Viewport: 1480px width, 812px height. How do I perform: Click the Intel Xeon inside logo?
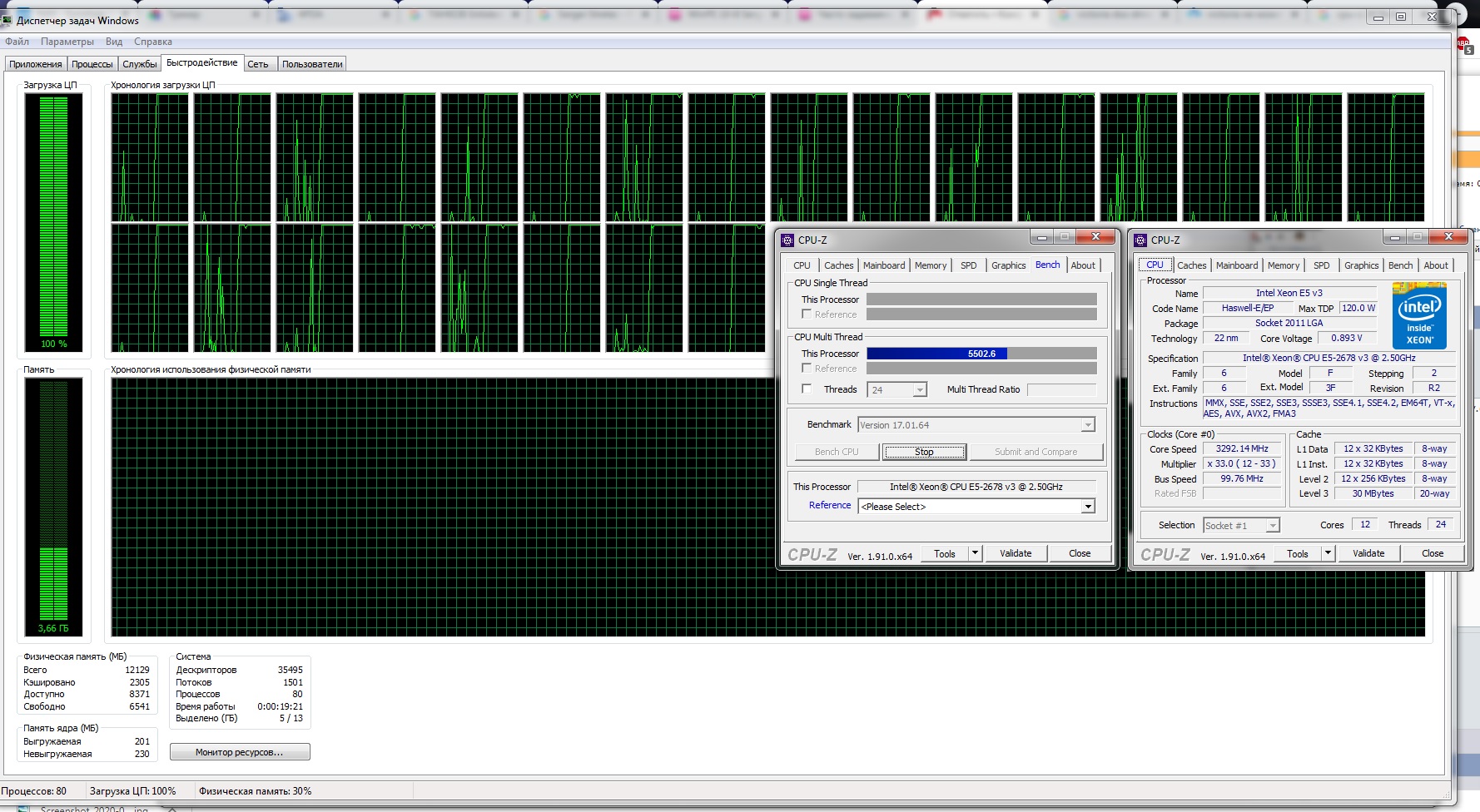tap(1419, 316)
